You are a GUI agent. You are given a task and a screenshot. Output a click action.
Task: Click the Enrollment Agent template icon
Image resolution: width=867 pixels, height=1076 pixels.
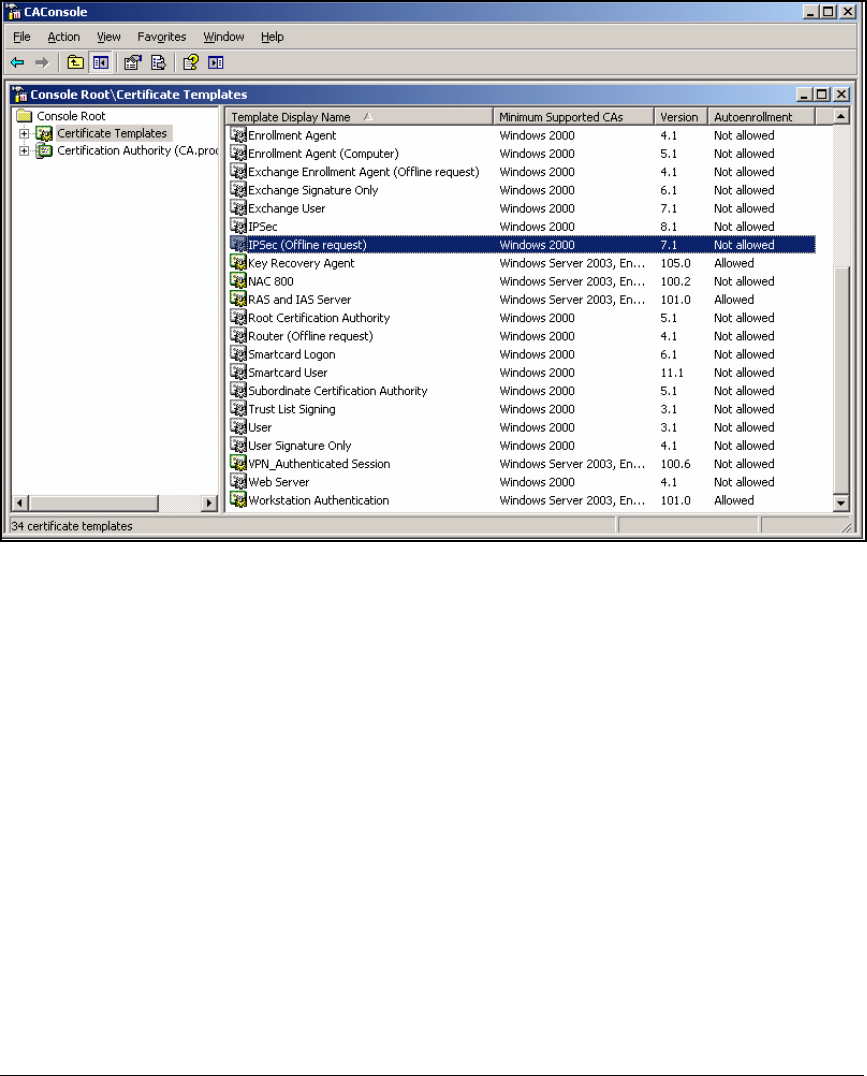[x=238, y=134]
